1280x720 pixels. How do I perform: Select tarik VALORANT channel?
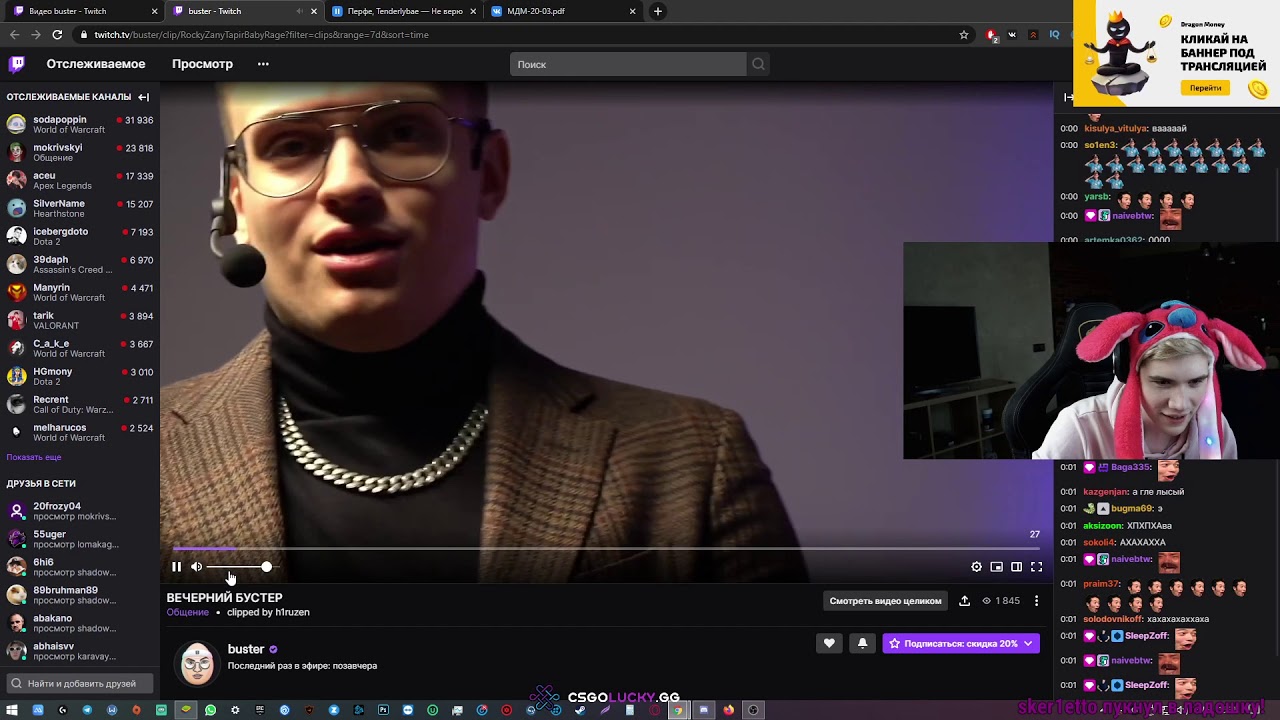pyautogui.click(x=80, y=321)
